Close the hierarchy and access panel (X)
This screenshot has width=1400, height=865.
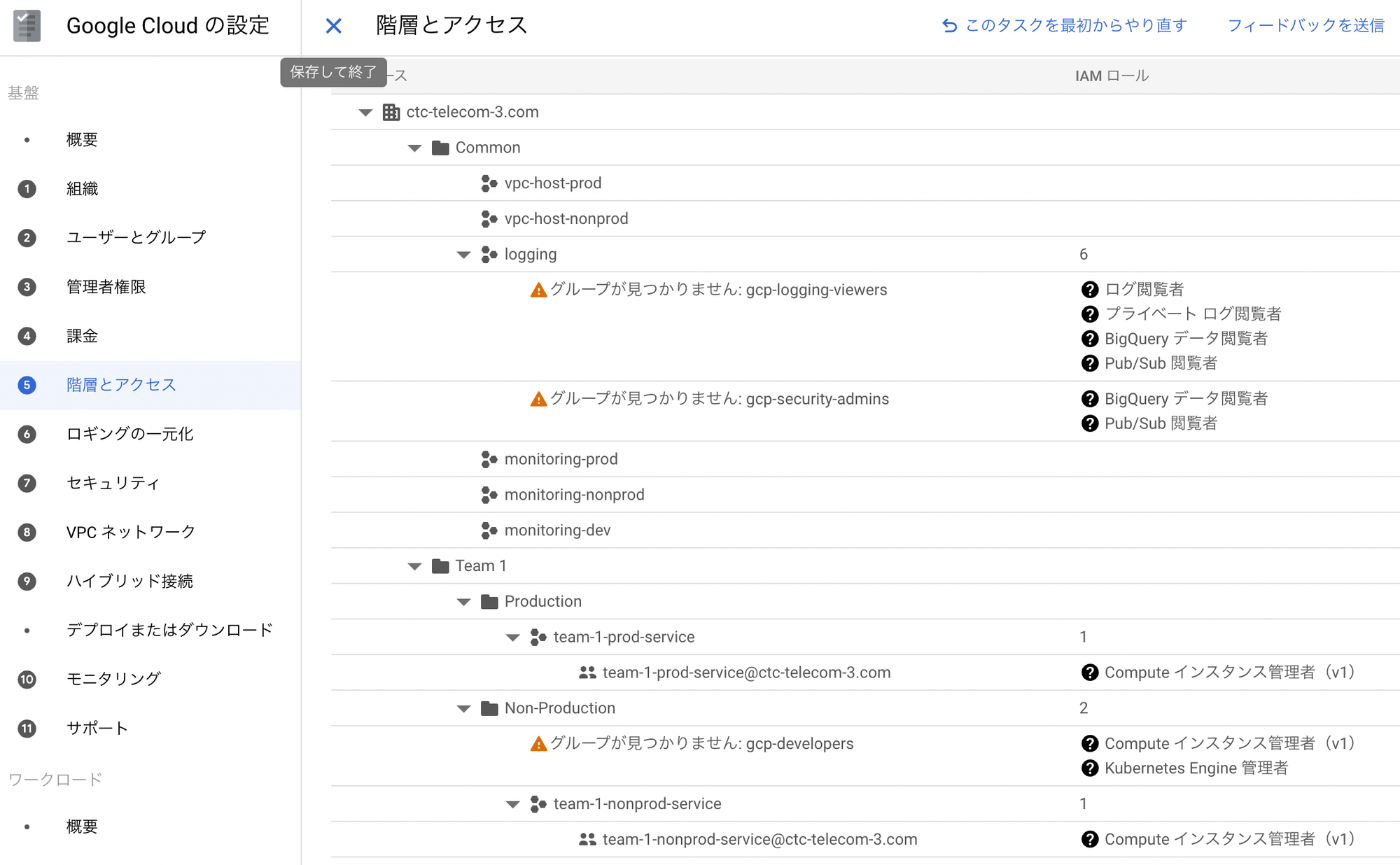pos(334,26)
